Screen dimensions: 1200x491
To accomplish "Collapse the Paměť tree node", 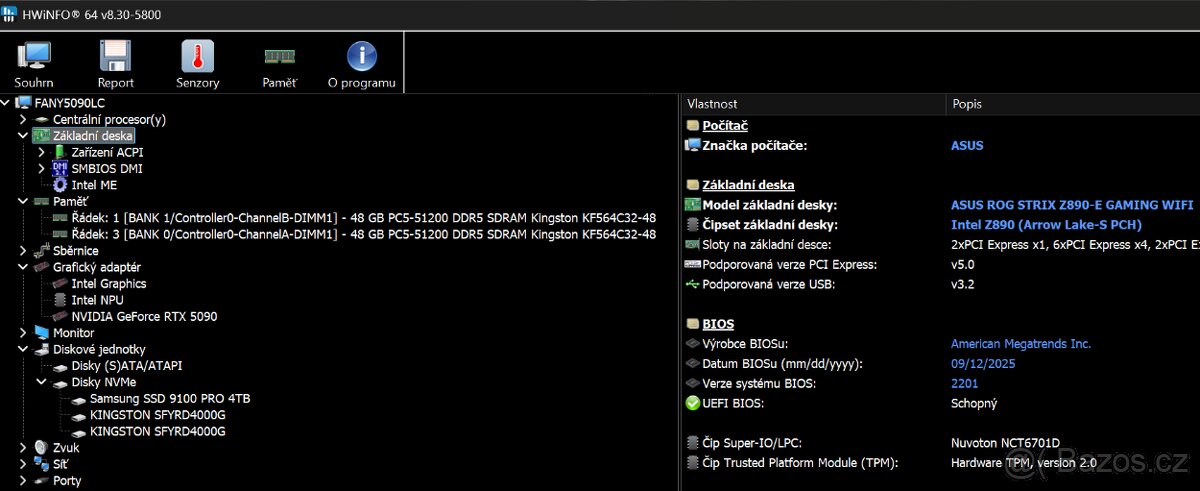I will pos(23,201).
